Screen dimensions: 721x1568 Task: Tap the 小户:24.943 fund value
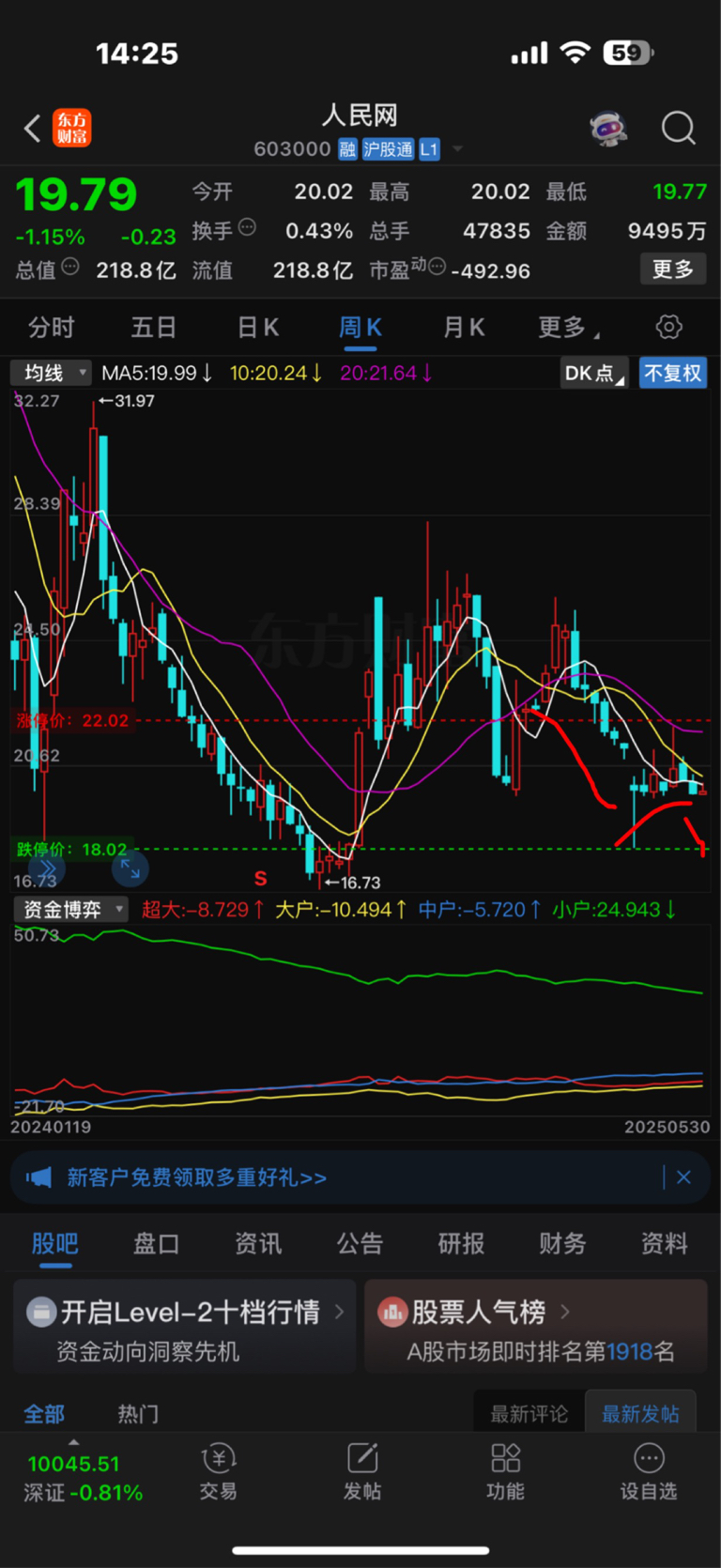tap(614, 909)
